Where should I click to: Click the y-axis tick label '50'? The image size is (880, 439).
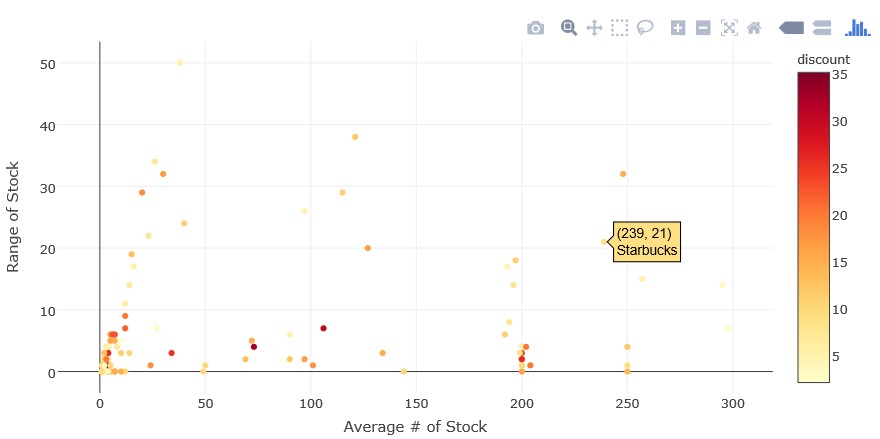[x=49, y=63]
